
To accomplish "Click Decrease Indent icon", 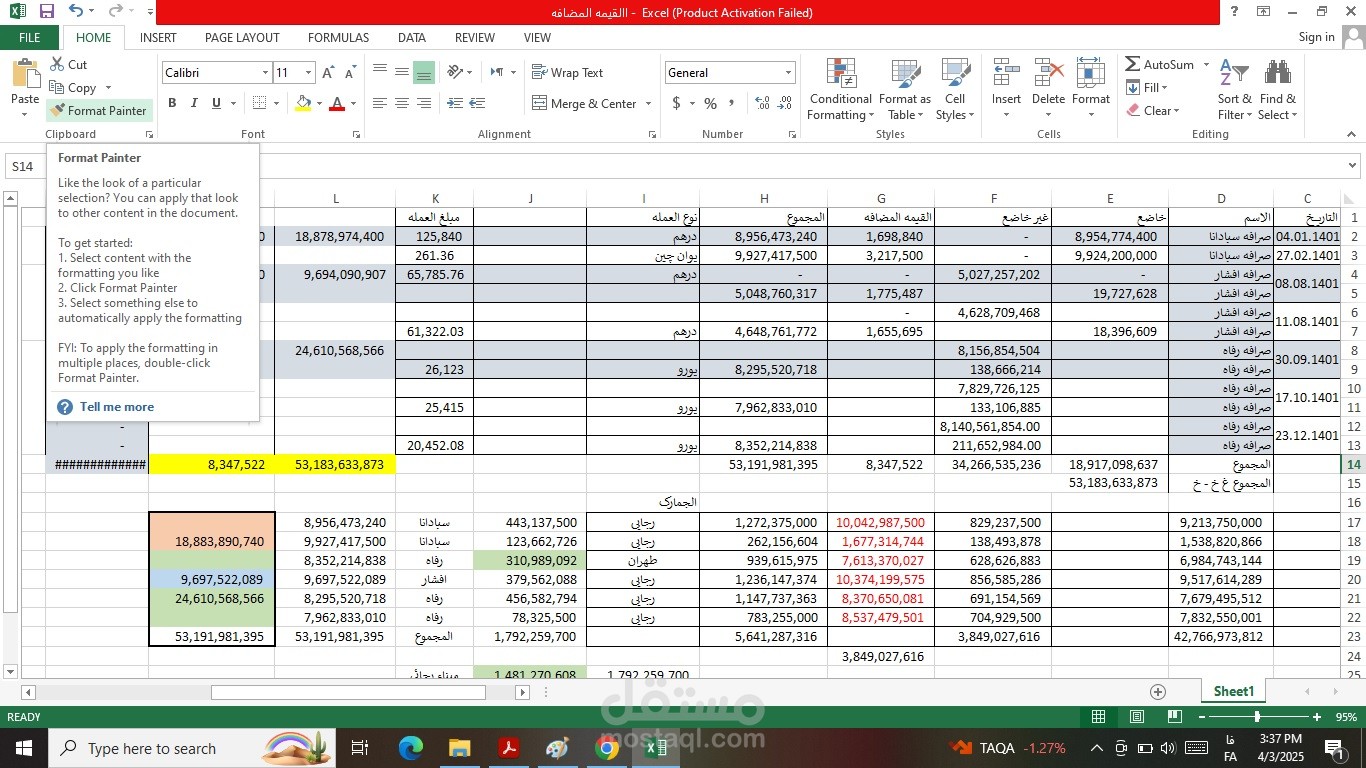I will pos(455,103).
